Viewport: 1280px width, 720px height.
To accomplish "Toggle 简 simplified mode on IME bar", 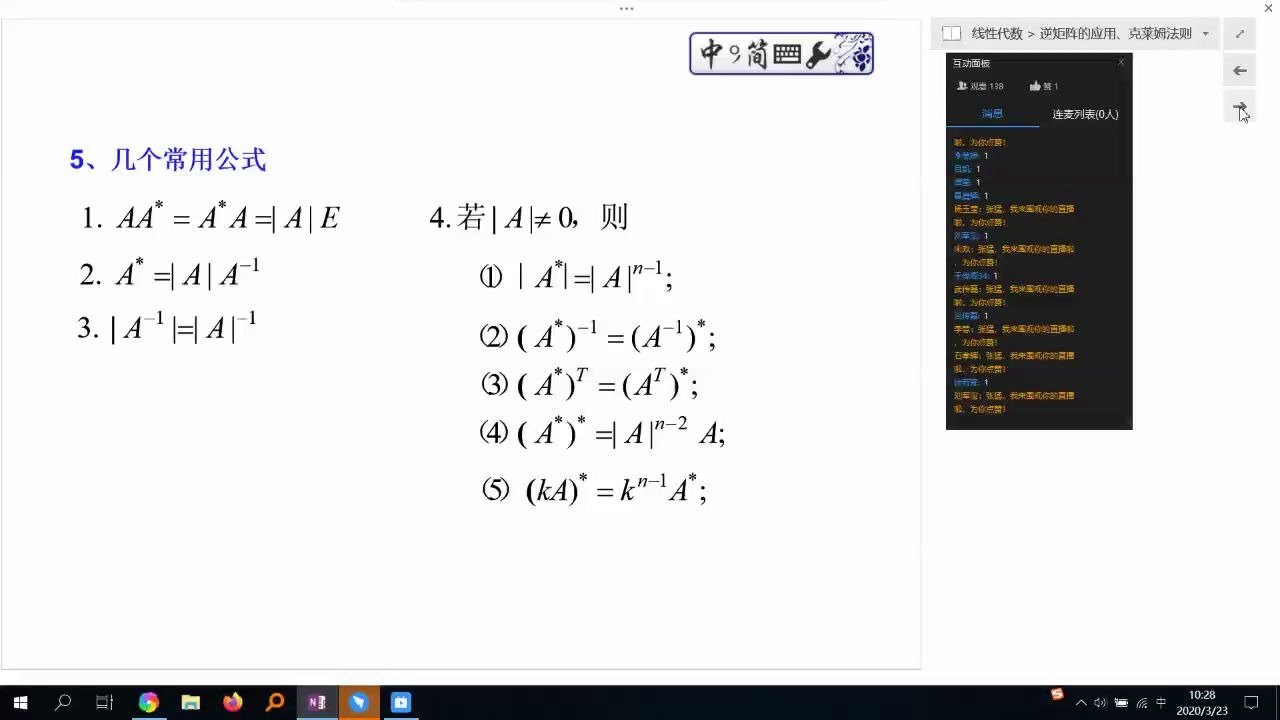I will 757,54.
